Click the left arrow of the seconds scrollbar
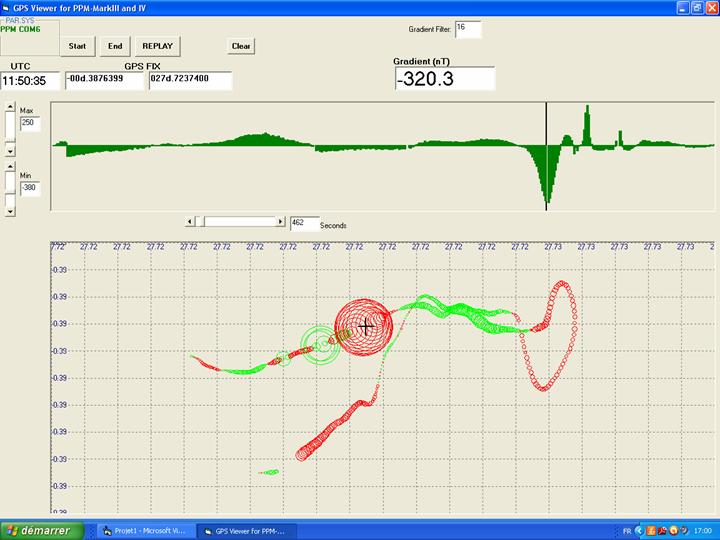The width and height of the screenshot is (720, 540). [x=191, y=221]
